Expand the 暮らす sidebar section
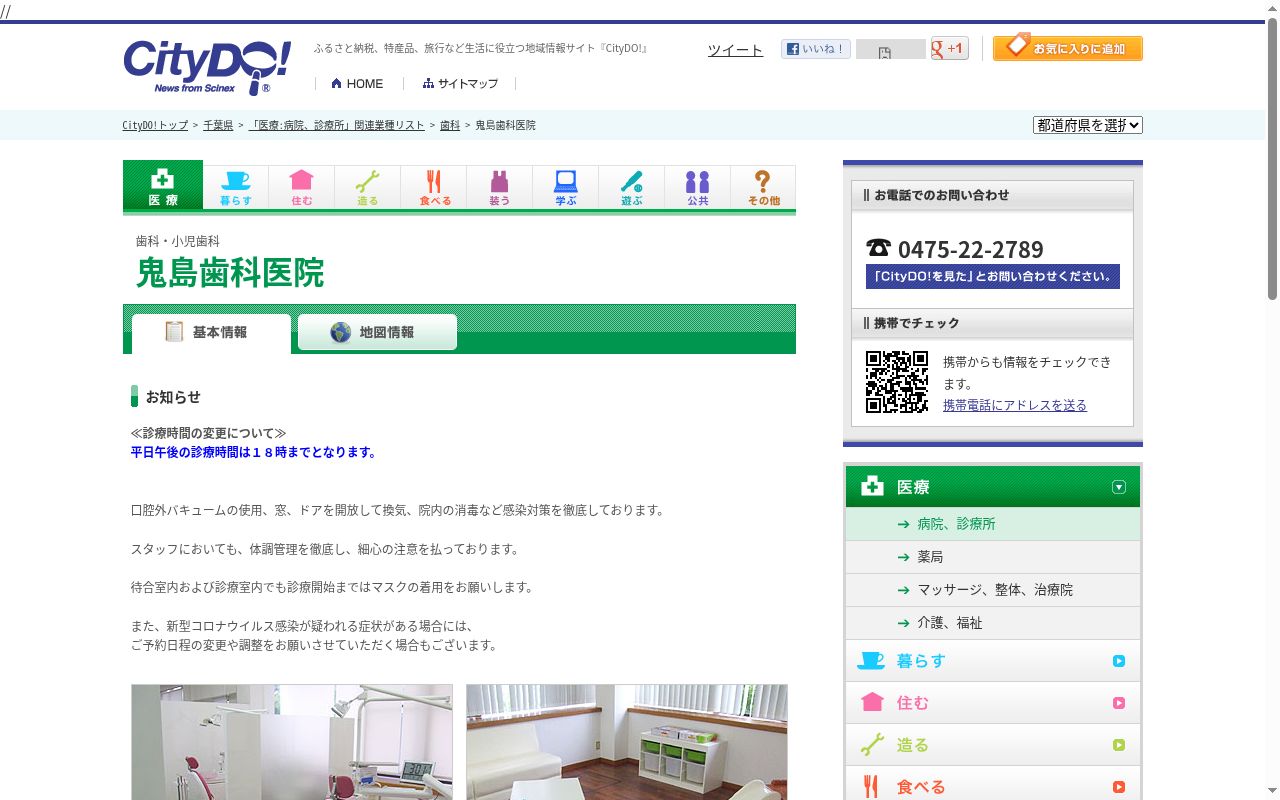1280x800 pixels. [x=1119, y=661]
